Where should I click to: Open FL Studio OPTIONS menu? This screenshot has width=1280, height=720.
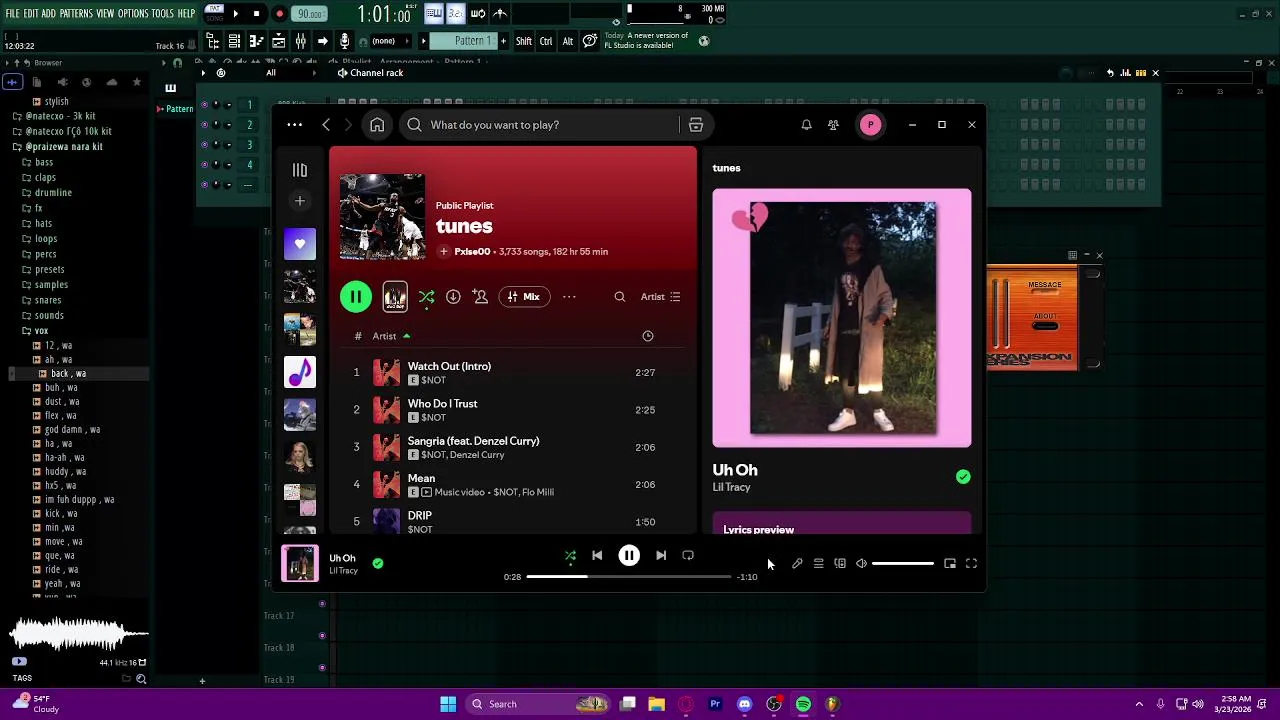[133, 14]
